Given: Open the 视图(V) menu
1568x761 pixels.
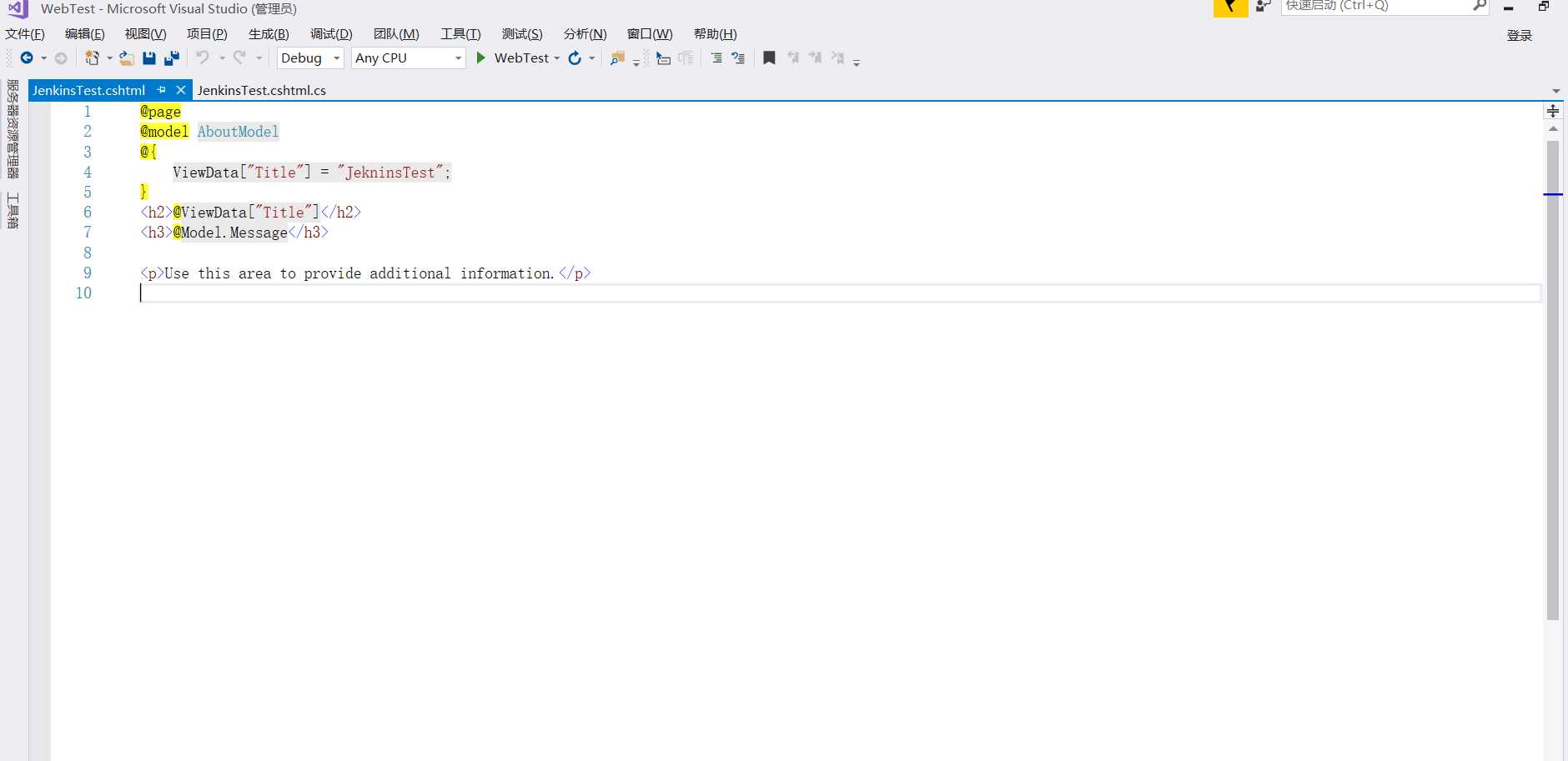Looking at the screenshot, I should (146, 34).
